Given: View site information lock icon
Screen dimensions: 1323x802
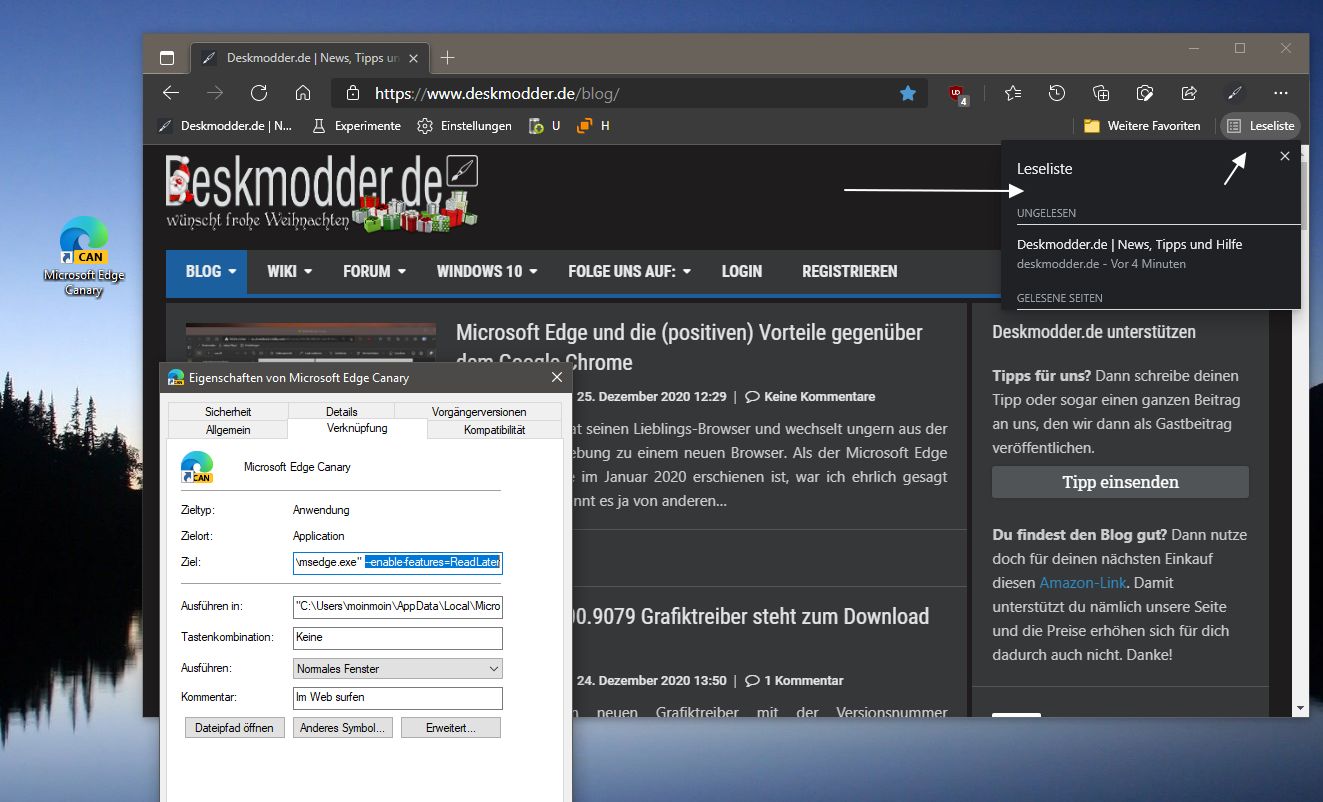Looking at the screenshot, I should 352,93.
